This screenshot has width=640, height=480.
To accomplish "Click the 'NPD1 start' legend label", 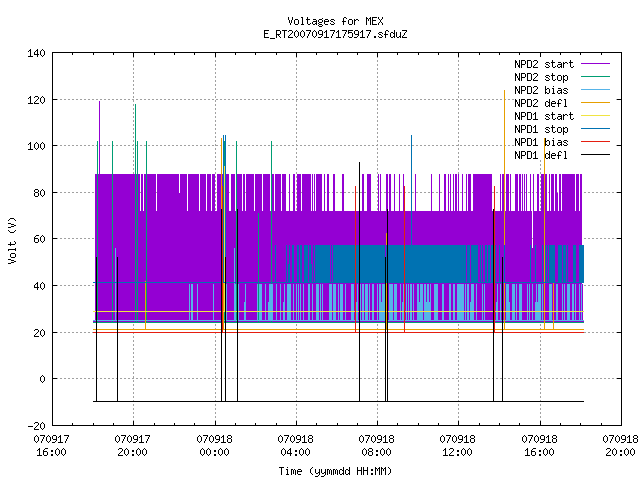I will (x=544, y=116).
